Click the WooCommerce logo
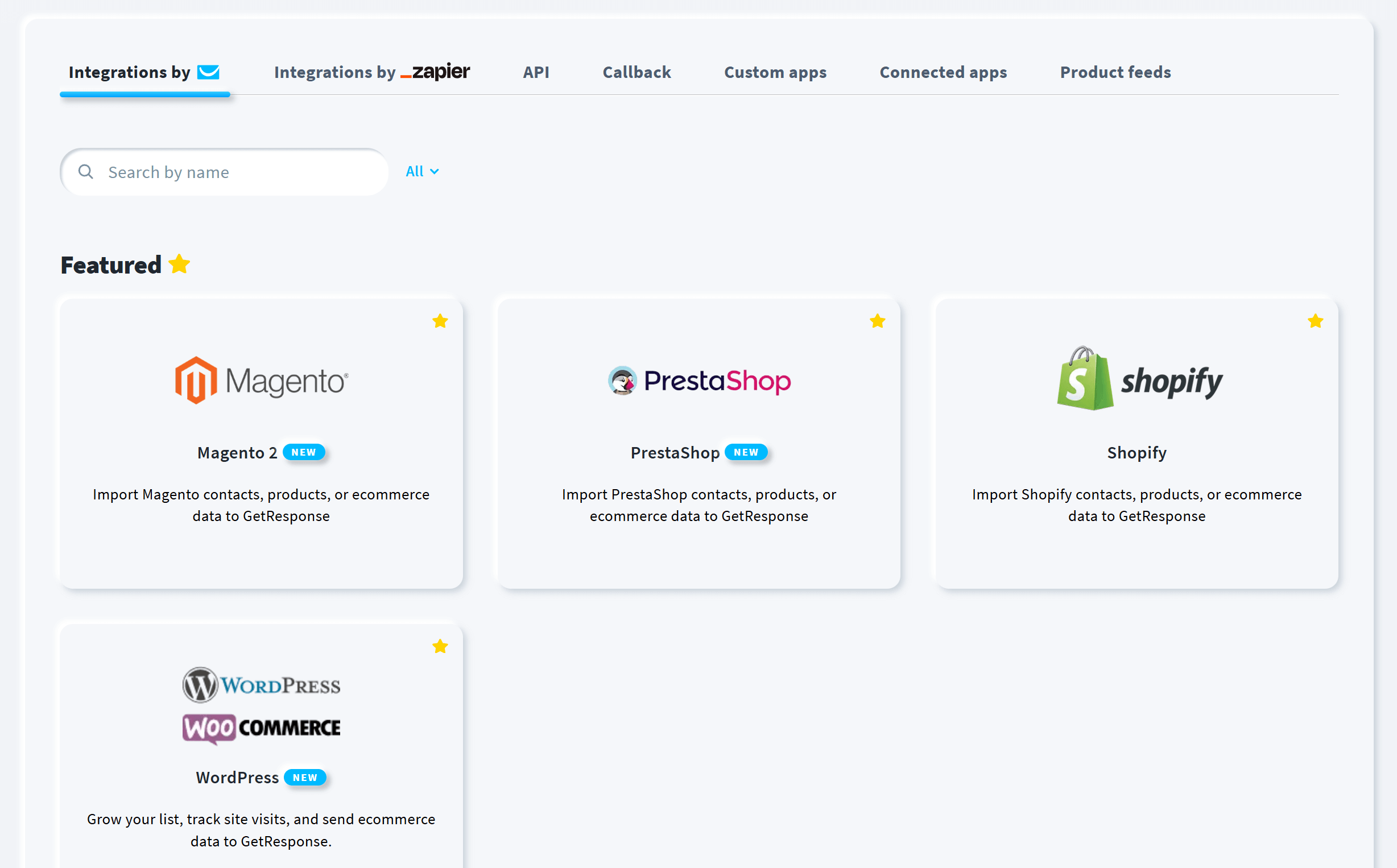This screenshot has height=868, width=1397. (261, 729)
